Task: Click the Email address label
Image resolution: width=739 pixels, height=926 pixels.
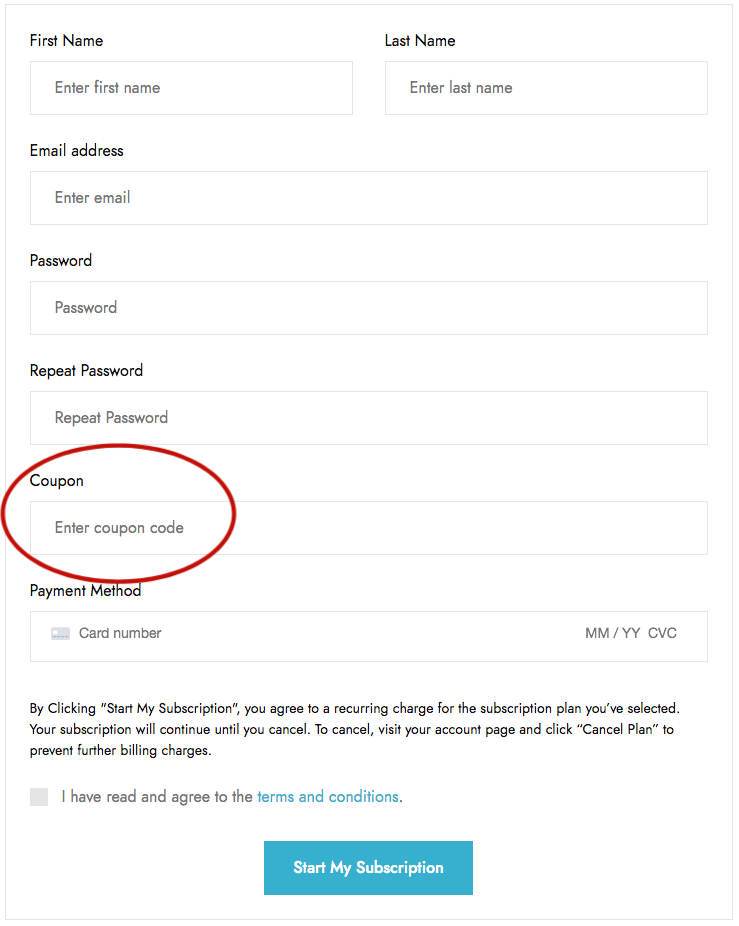Action: (77, 151)
